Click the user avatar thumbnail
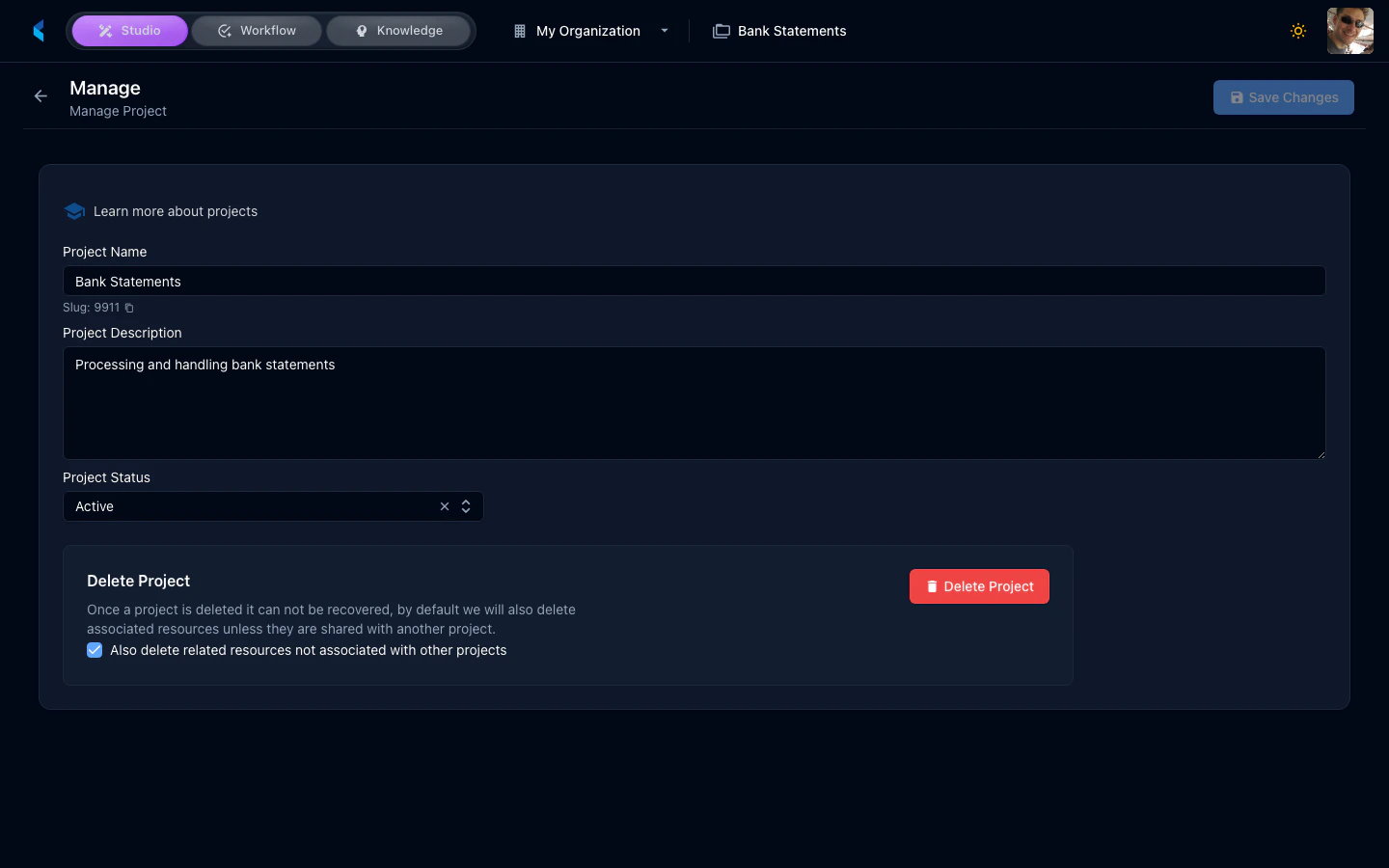The height and width of the screenshot is (868, 1389). click(x=1349, y=30)
